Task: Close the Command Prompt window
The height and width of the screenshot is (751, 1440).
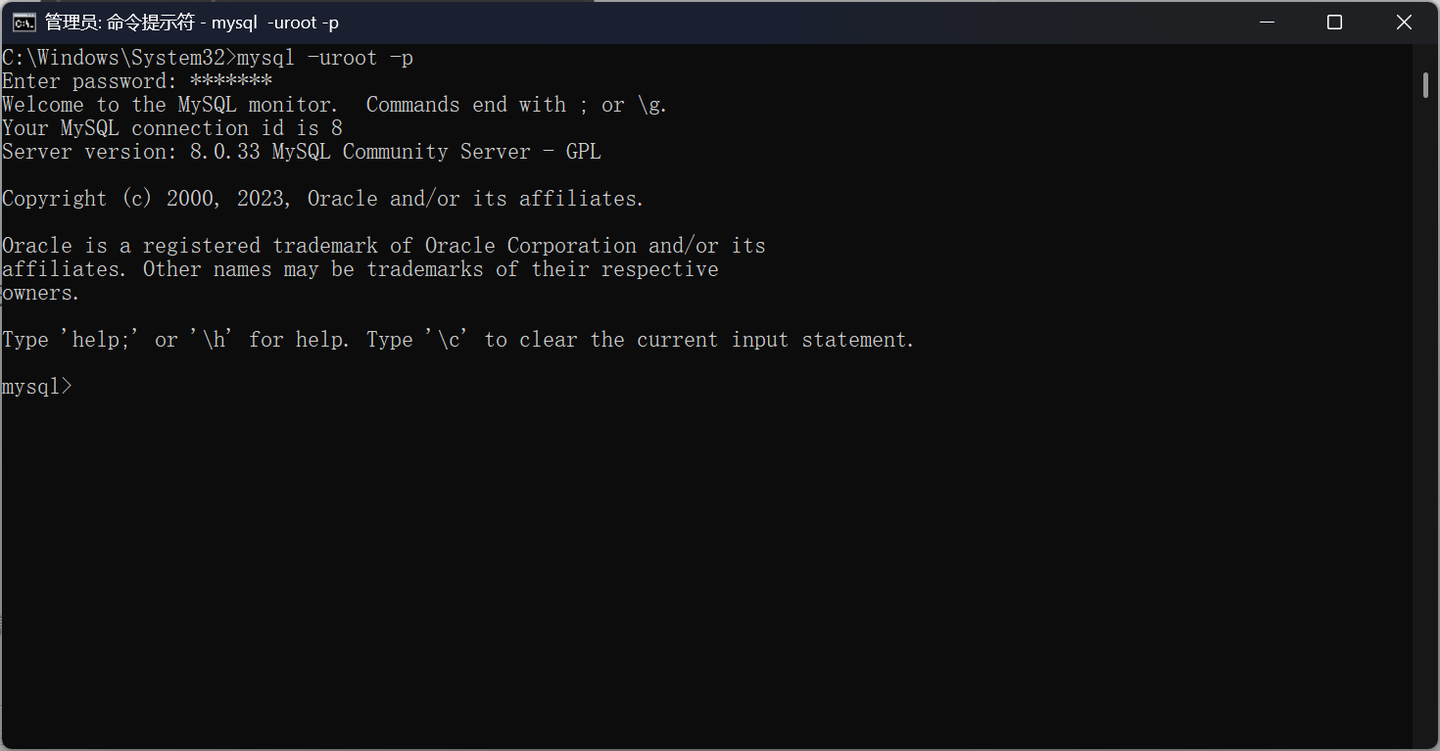Action: coord(1403,21)
